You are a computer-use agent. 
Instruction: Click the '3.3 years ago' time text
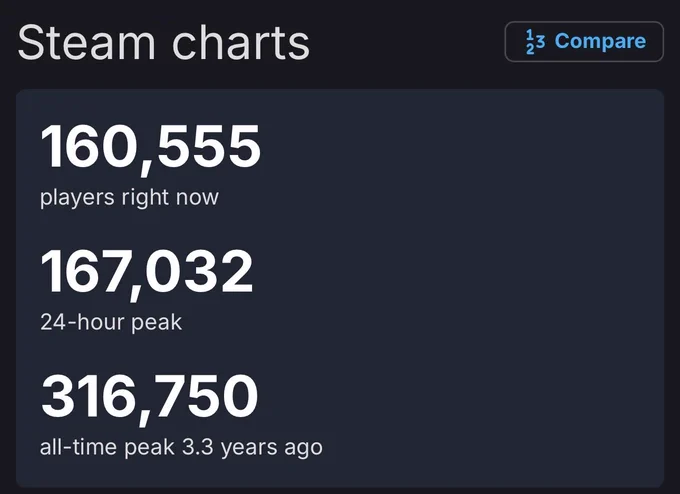pos(252,447)
